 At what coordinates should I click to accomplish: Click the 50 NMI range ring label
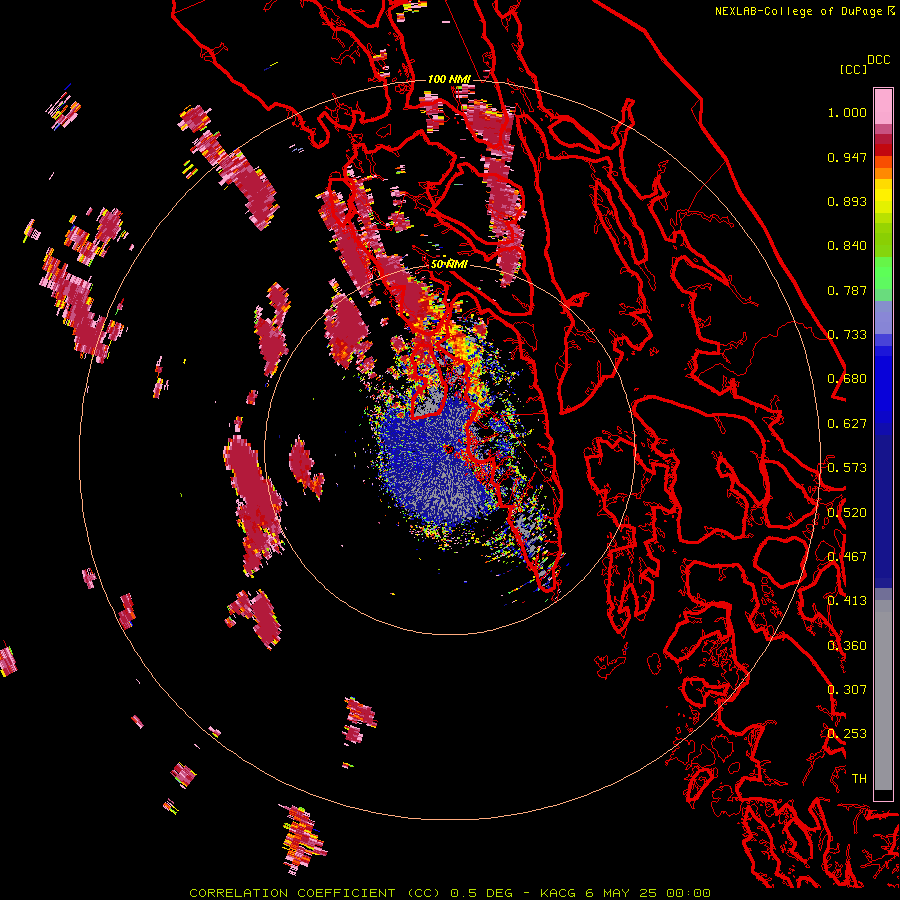pyautogui.click(x=449, y=264)
